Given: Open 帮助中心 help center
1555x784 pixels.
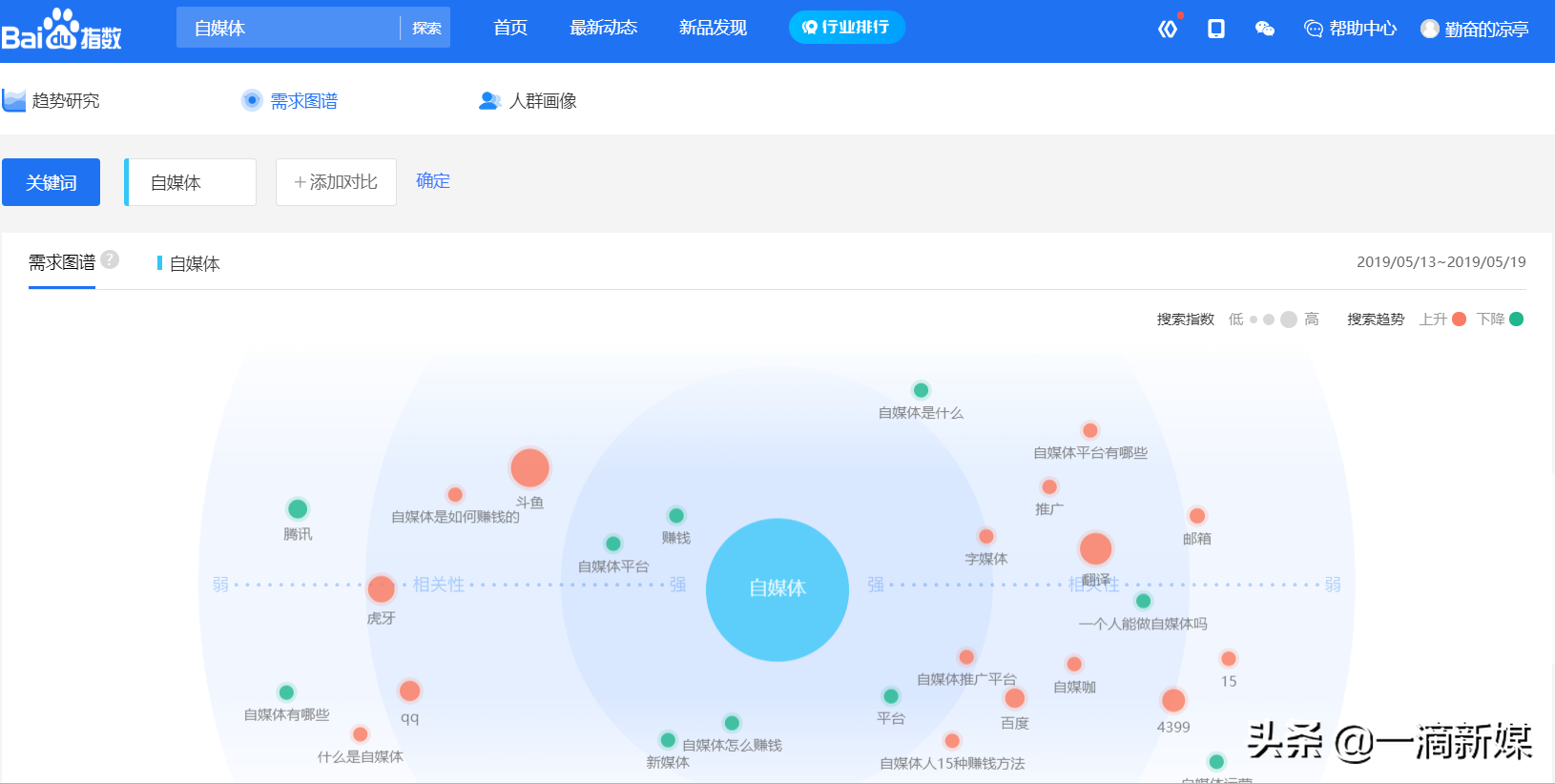Looking at the screenshot, I should [1351, 29].
